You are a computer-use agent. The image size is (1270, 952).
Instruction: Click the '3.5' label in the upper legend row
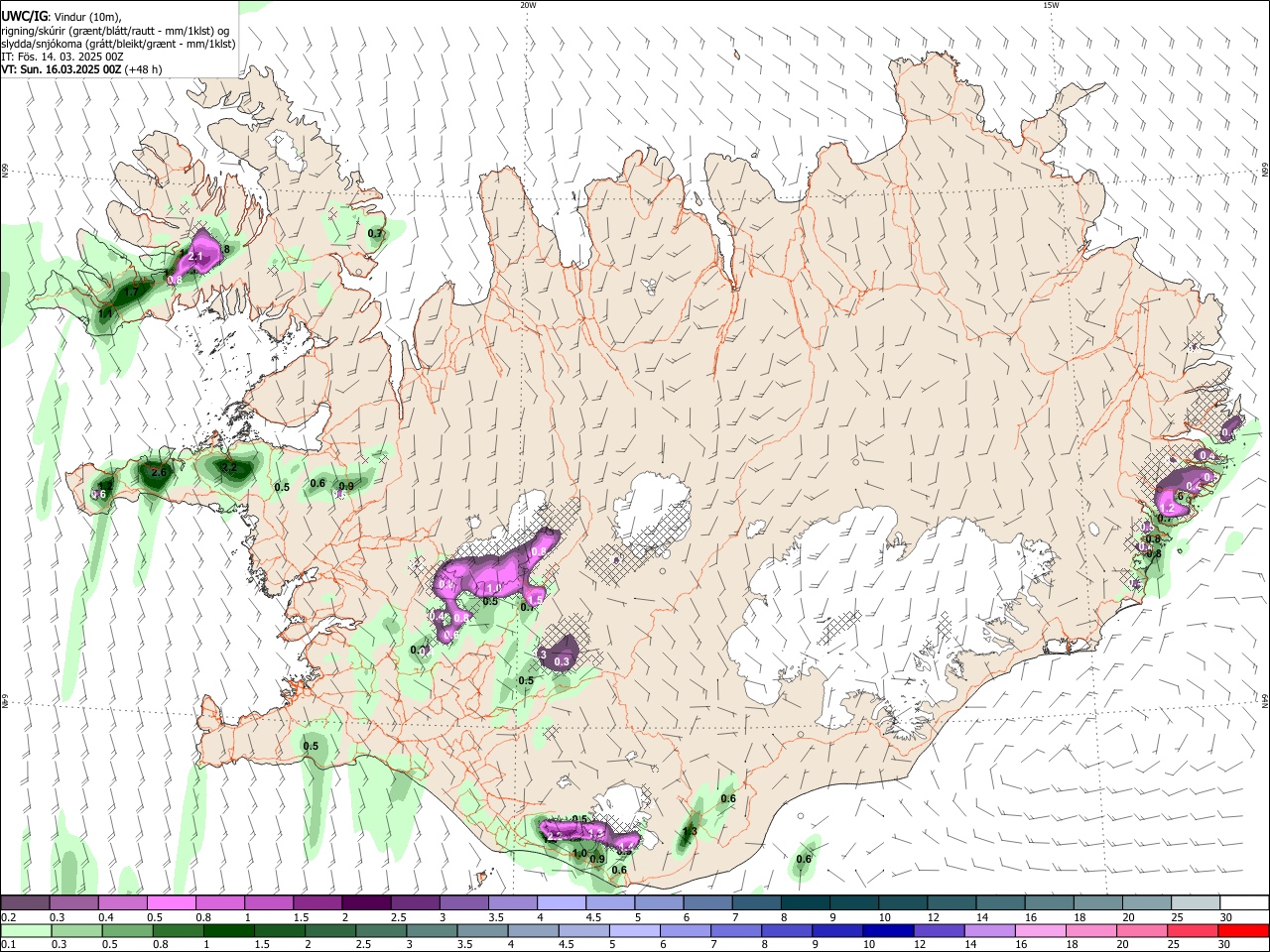coord(496,917)
